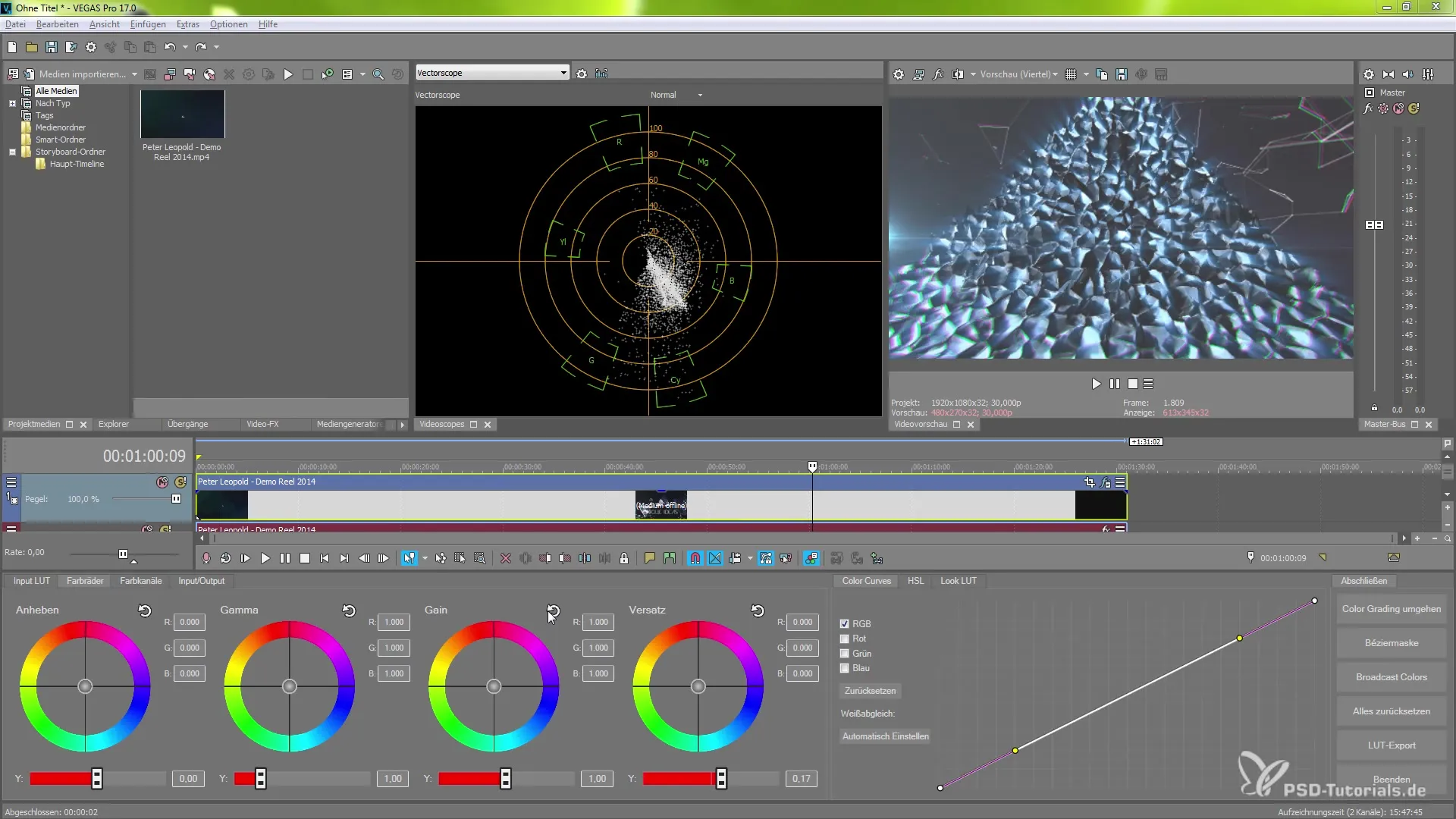Image resolution: width=1456 pixels, height=819 pixels.
Task: Switch to the HSL tab
Action: click(916, 581)
